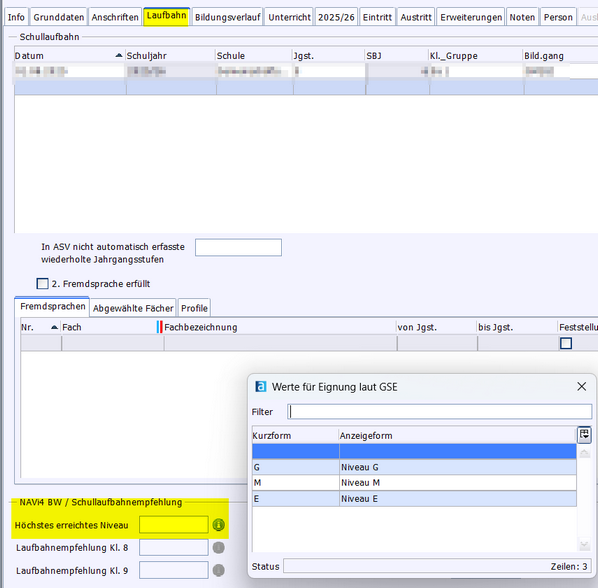Click the Kurzform M cell
Image resolution: width=598 pixels, height=588 pixels.
(x=296, y=483)
